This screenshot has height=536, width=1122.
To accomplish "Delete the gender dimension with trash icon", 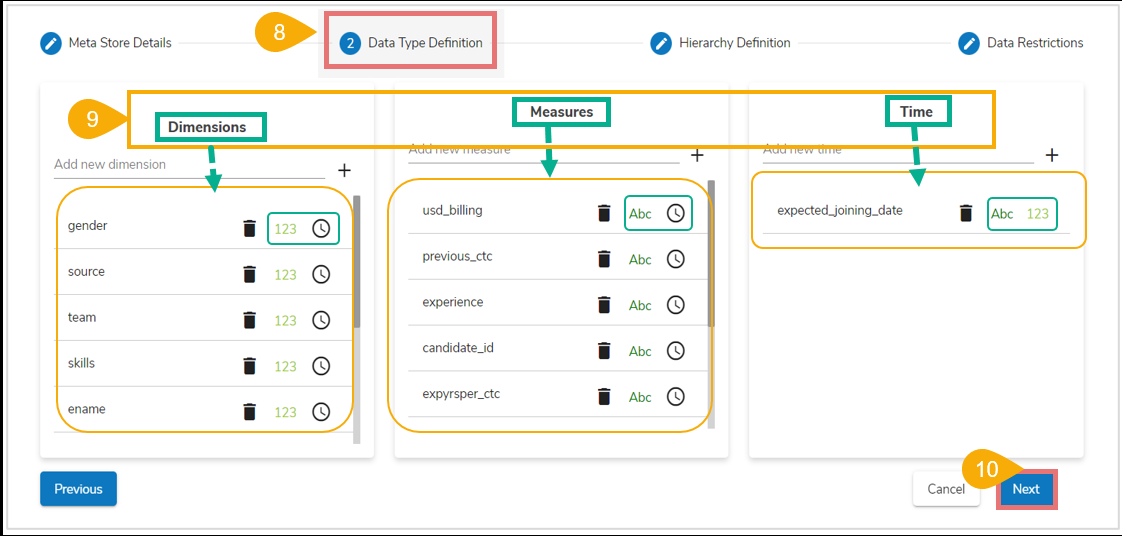I will (x=250, y=229).
